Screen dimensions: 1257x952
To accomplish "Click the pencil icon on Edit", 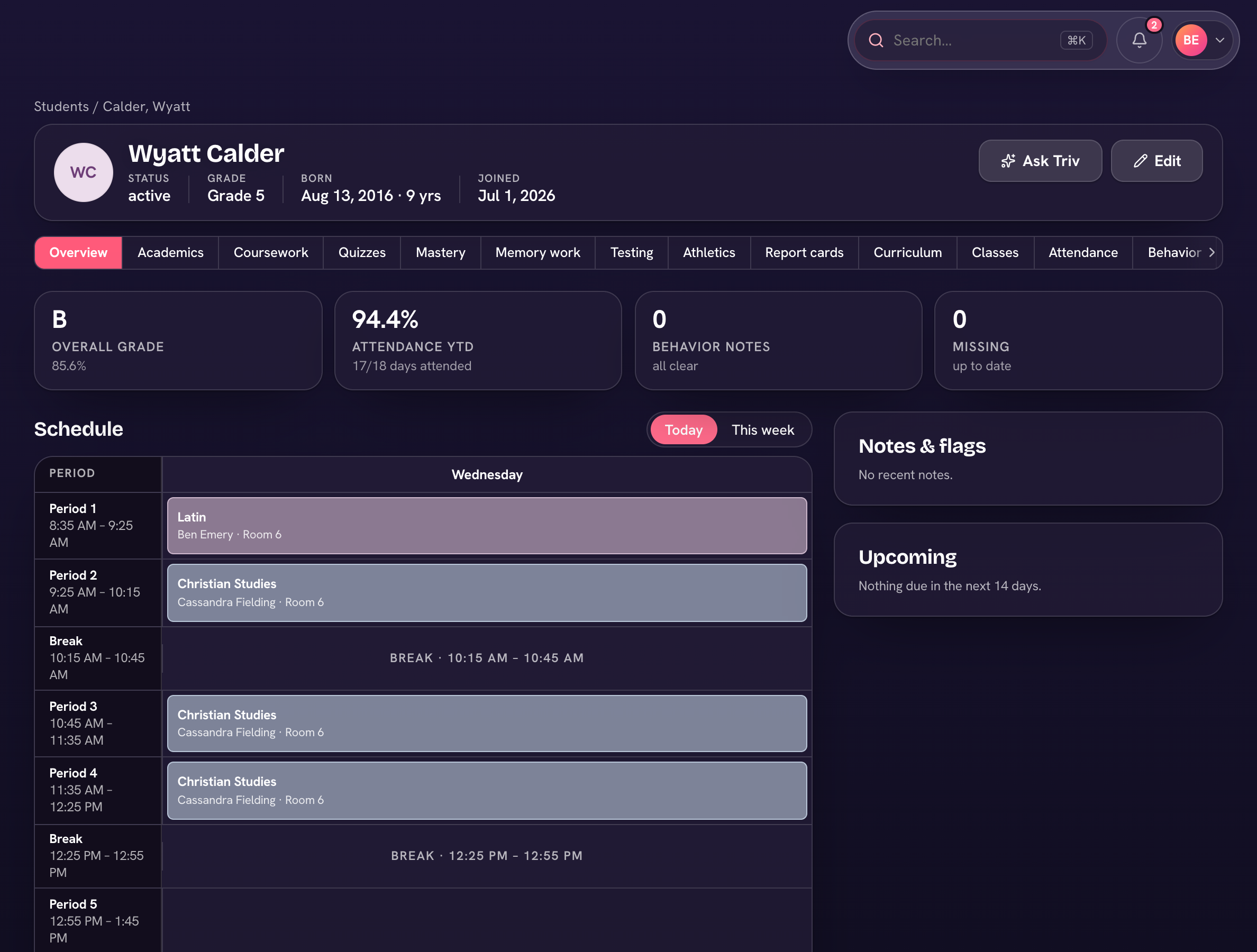I will (1140, 161).
